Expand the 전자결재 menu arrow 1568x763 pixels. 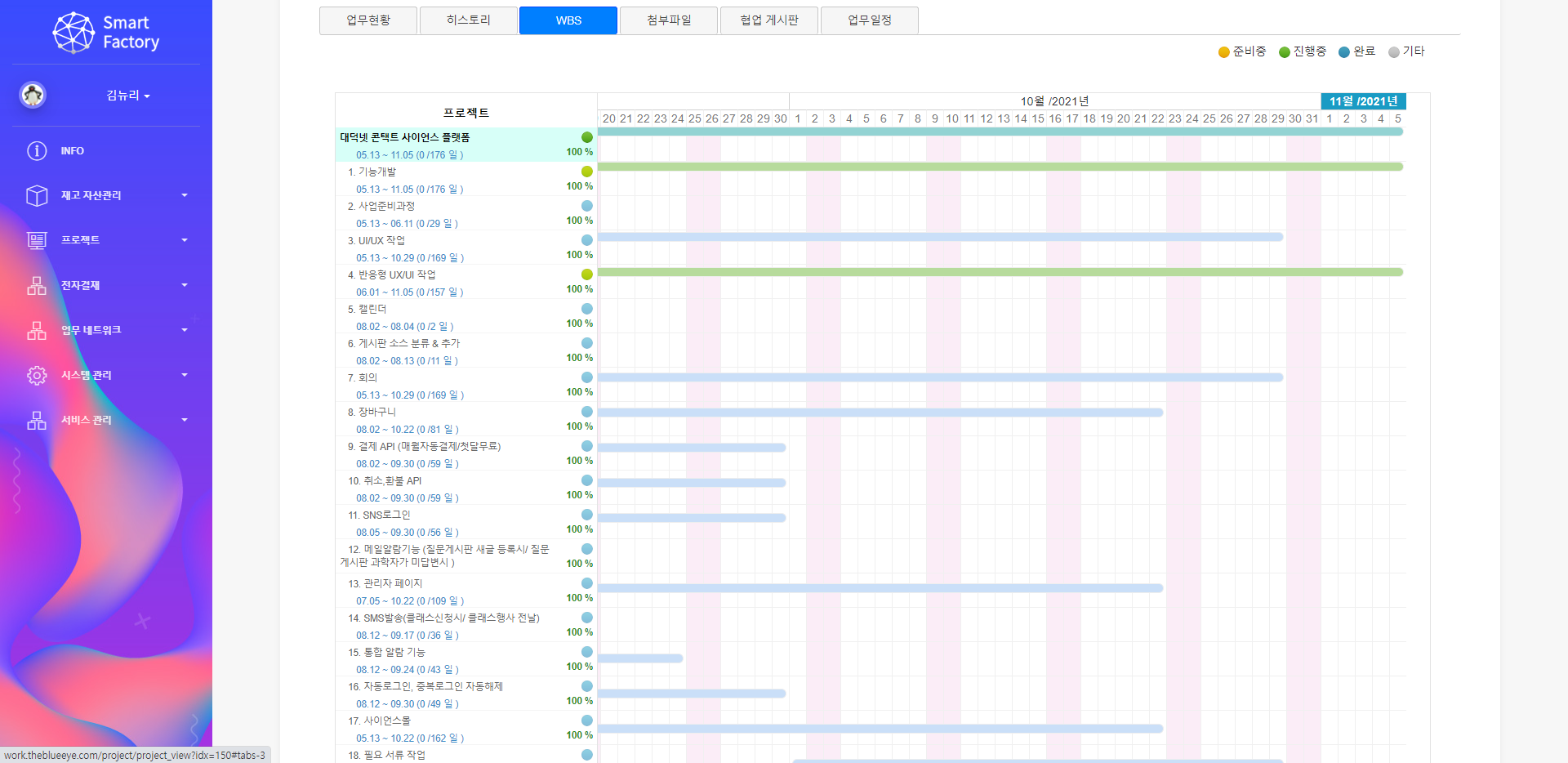(185, 285)
